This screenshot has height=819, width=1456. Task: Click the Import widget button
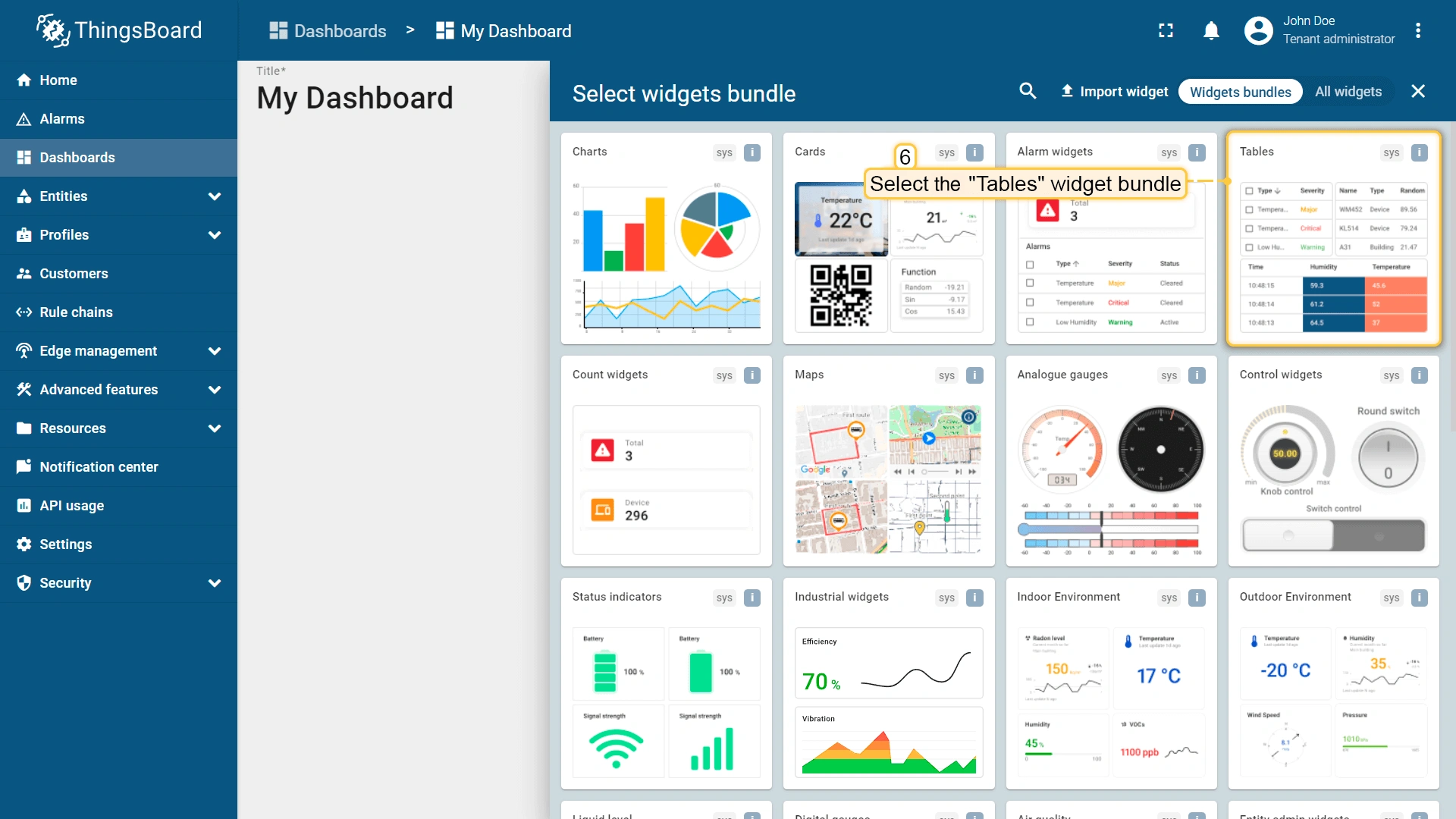pyautogui.click(x=1114, y=92)
